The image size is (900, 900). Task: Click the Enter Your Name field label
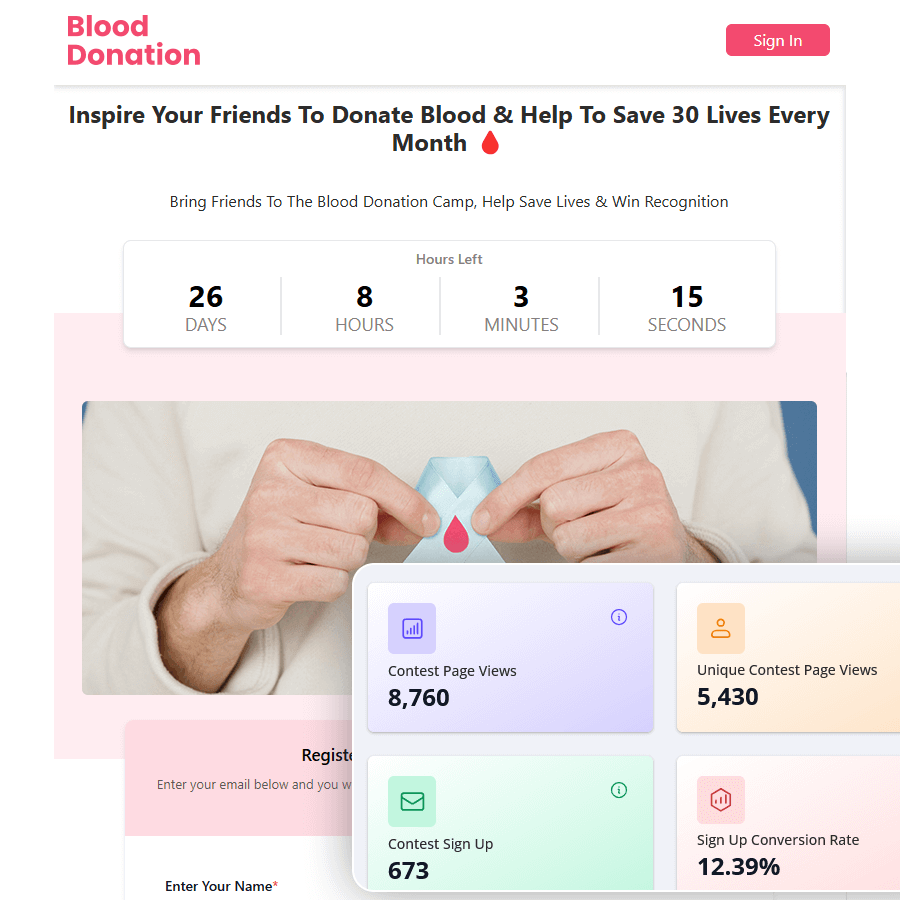222,886
